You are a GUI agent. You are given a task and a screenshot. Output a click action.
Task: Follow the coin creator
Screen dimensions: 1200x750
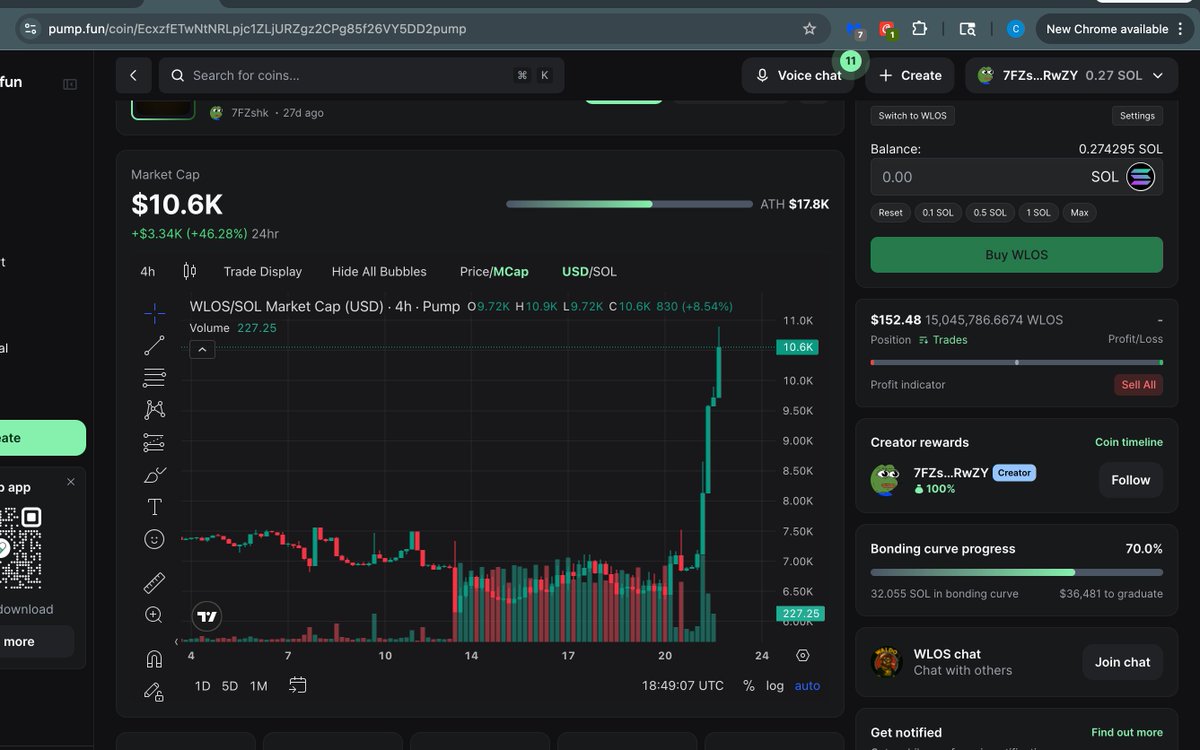(x=1130, y=480)
